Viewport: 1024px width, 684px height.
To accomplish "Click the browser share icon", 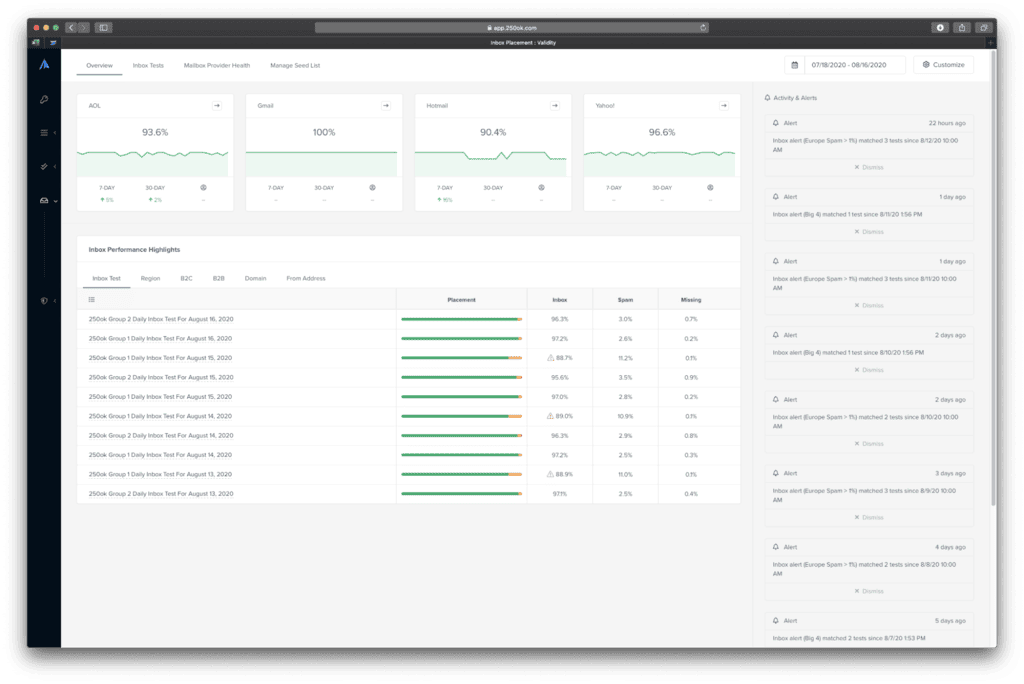I will (961, 27).
